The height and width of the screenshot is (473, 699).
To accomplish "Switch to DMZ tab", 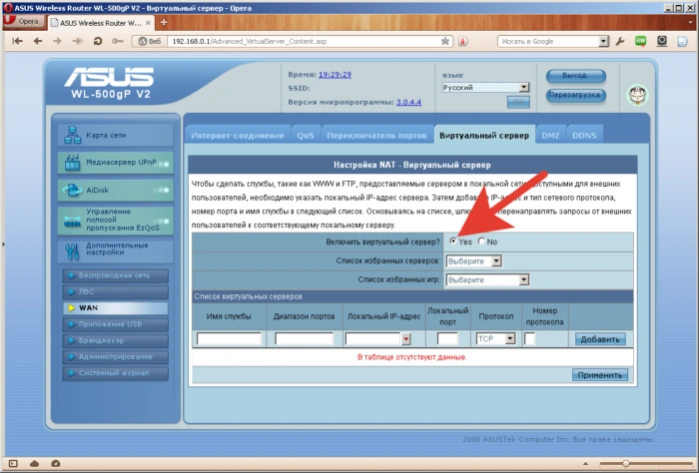I will (550, 136).
